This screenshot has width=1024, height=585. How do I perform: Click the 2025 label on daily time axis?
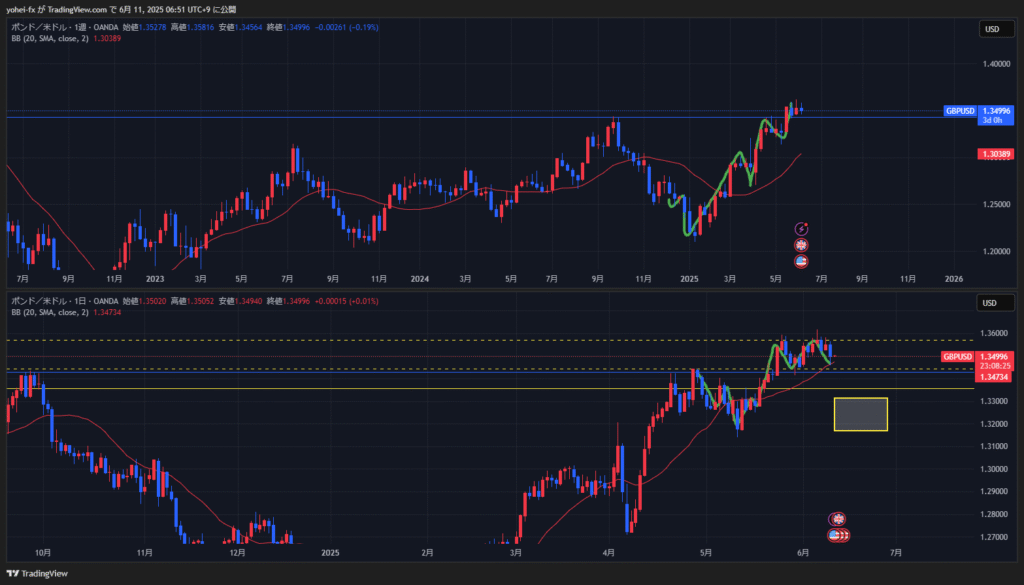[330, 553]
